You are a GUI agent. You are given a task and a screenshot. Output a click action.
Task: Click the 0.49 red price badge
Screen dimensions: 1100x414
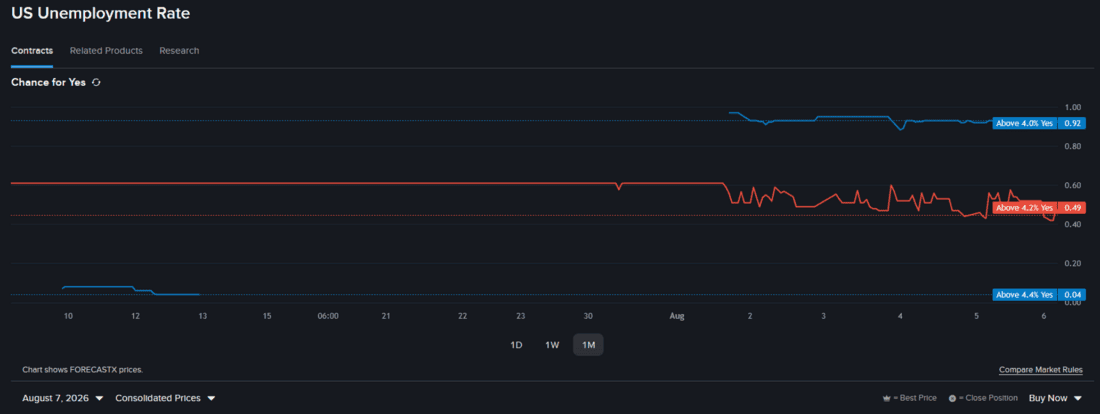[x=1071, y=208]
